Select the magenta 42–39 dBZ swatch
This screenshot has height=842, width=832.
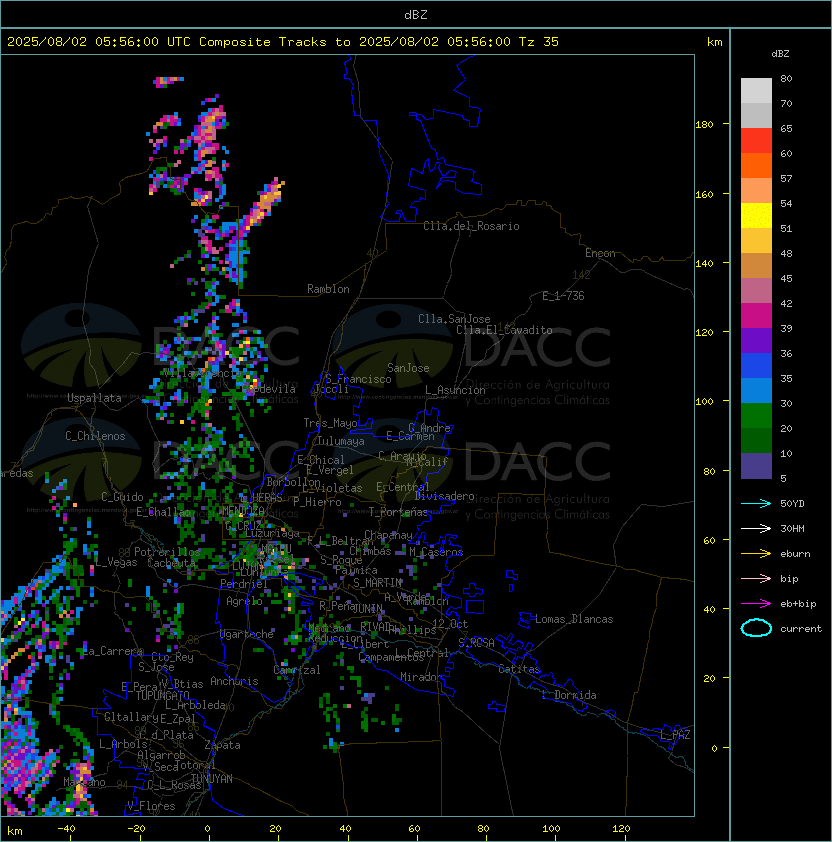pos(756,315)
